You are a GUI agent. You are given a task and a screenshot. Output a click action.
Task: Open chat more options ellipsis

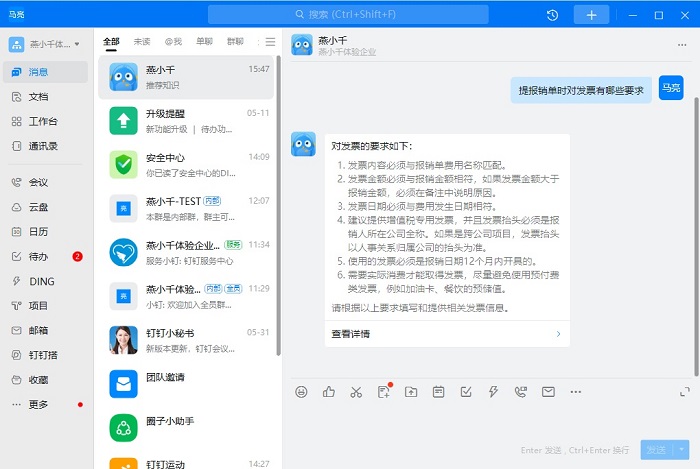(682, 45)
